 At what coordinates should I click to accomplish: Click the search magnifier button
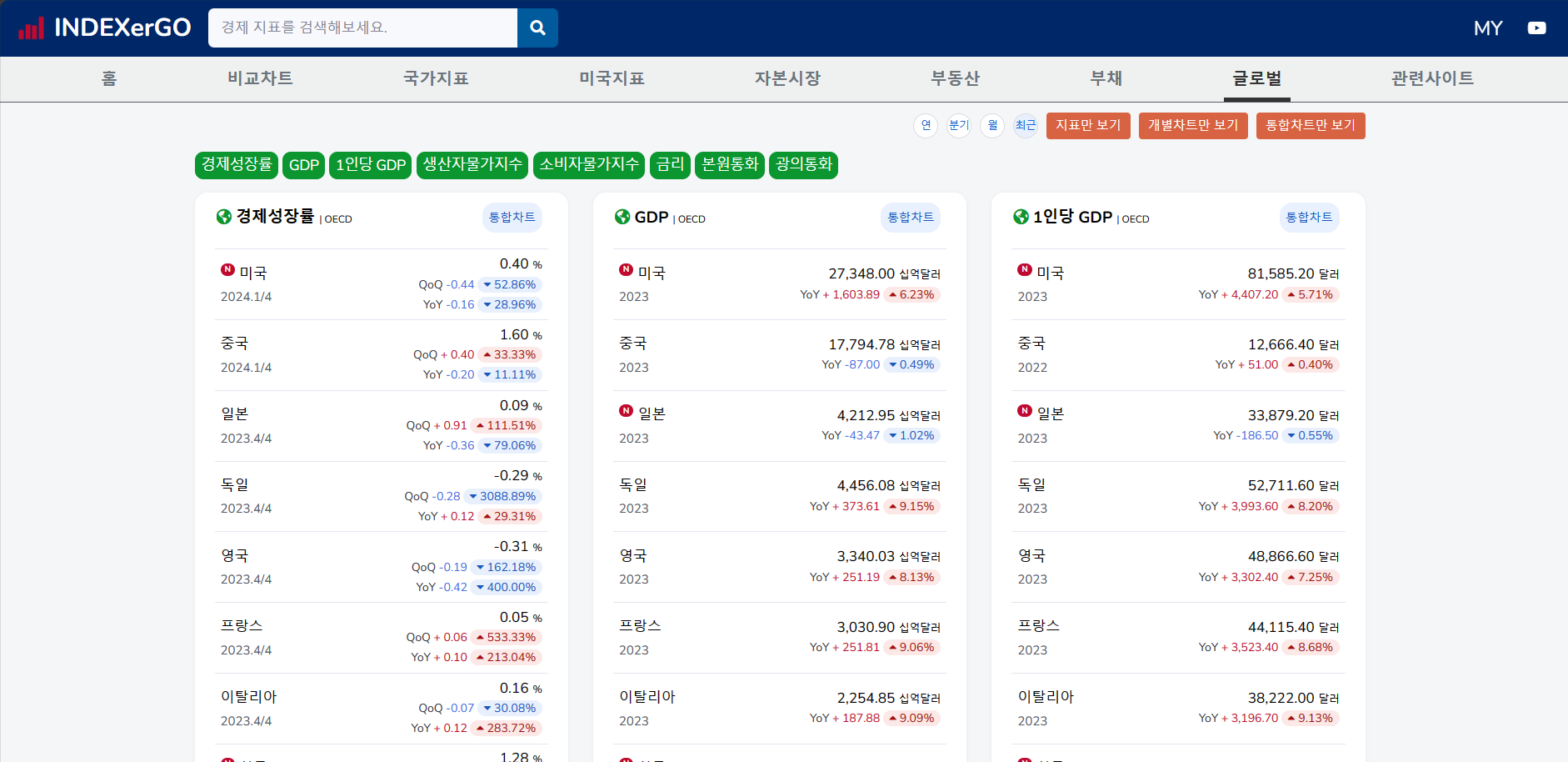coord(537,28)
